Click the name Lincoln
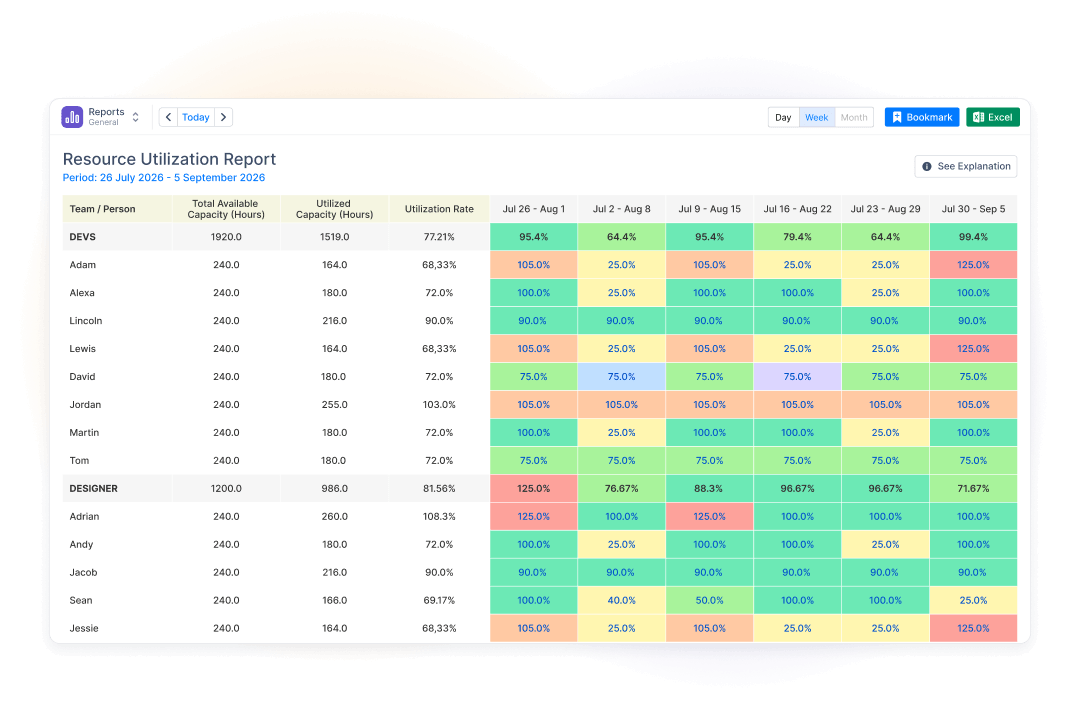 (x=86, y=321)
